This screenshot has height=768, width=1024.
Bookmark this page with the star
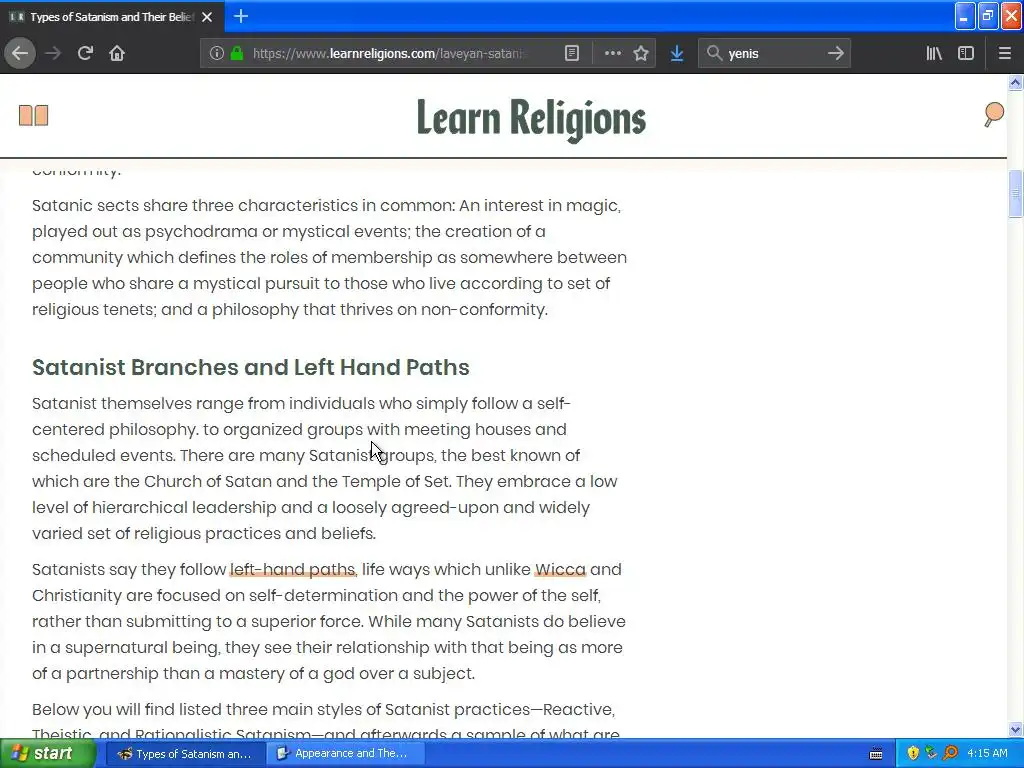coord(641,54)
